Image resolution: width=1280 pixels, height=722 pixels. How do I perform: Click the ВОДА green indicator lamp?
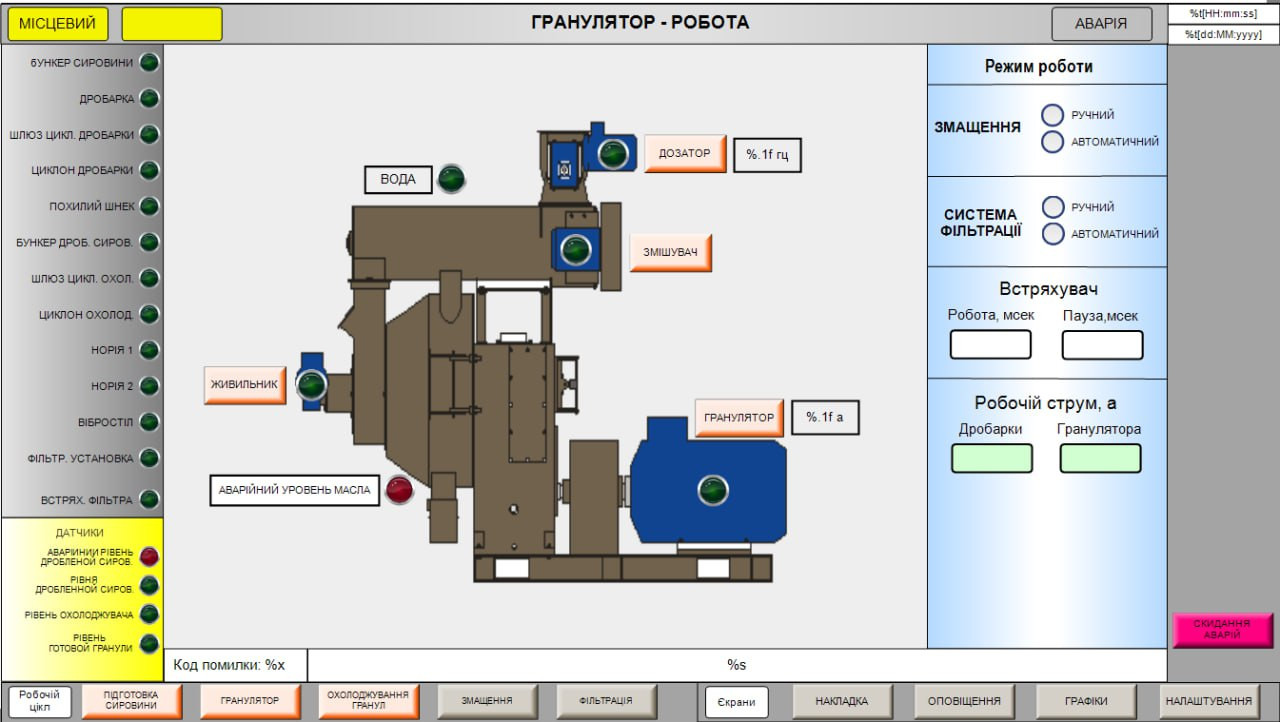click(452, 179)
